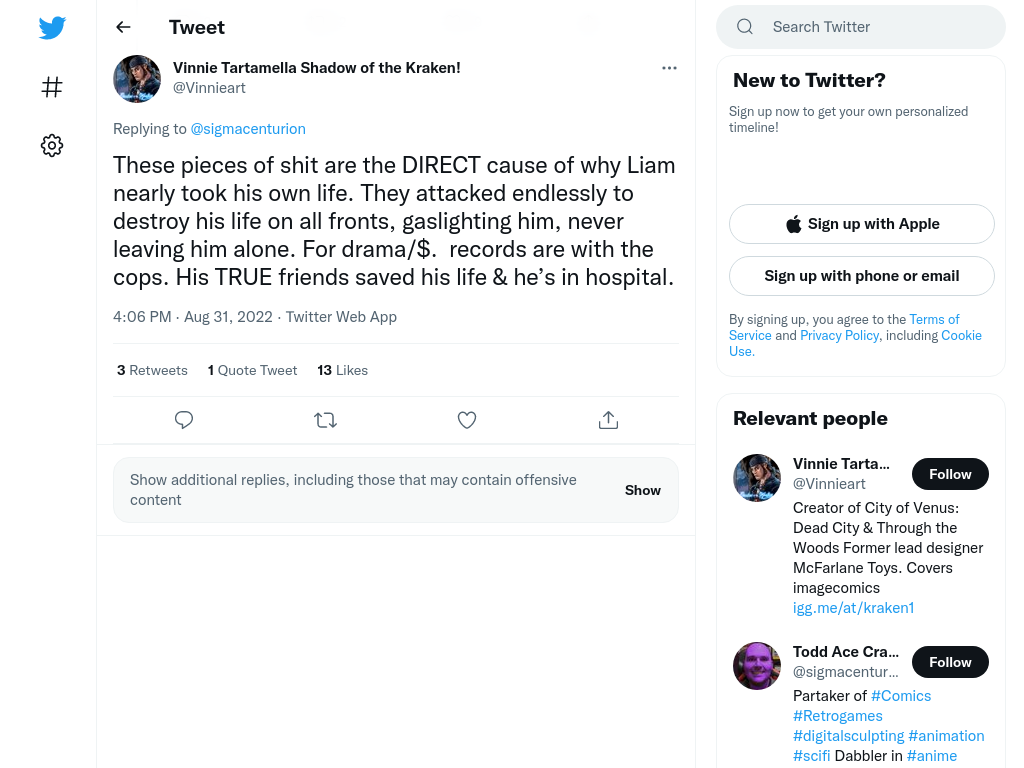The width and height of the screenshot is (1024, 768).
Task: Like the tweet with heart icon
Action: click(x=467, y=420)
